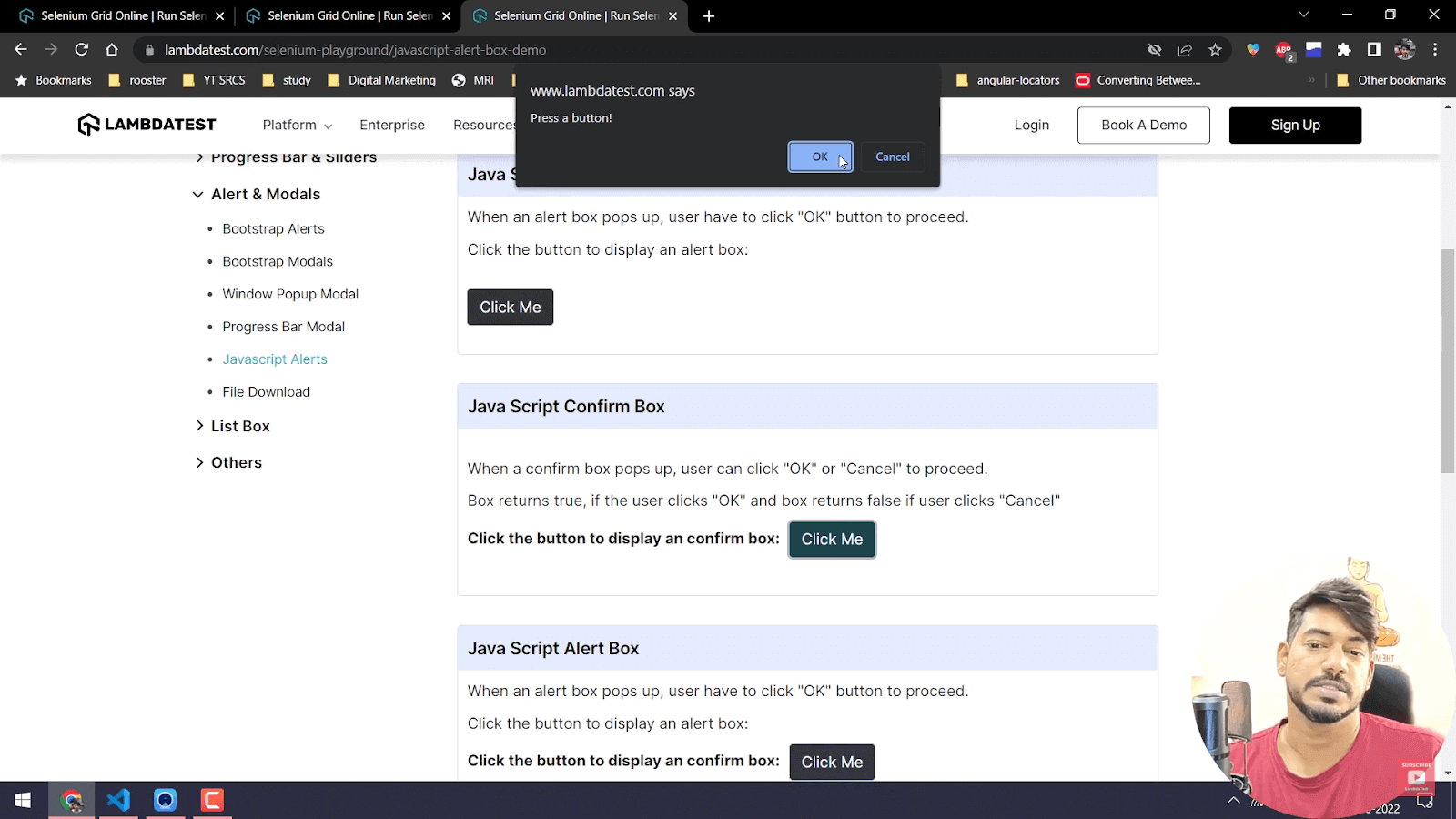This screenshot has height=819, width=1456.
Task: Click the Confirm Box Click Me button
Action: 832,539
